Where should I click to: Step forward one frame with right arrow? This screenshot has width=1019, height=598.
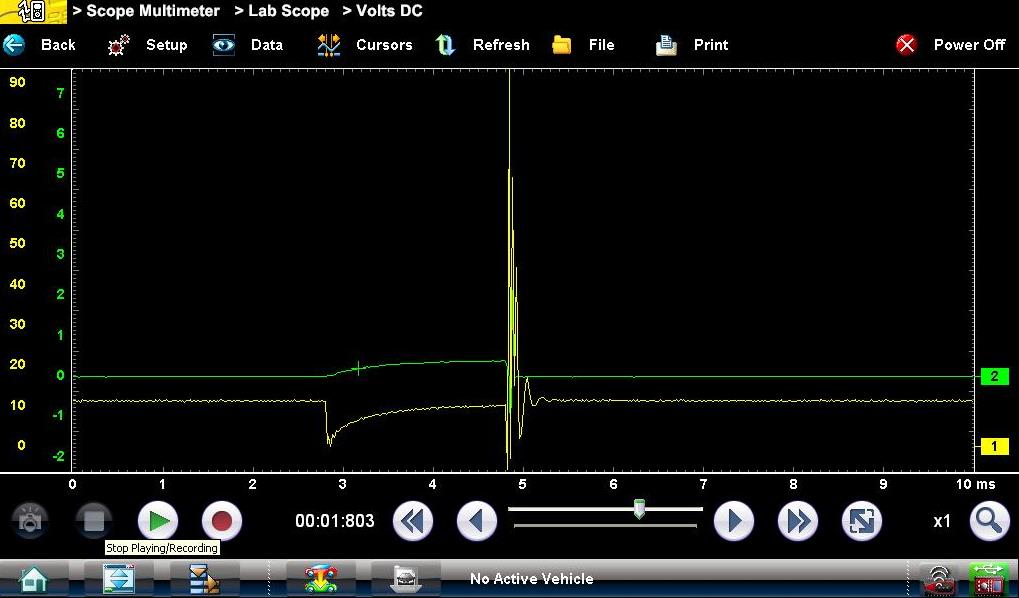[734, 521]
